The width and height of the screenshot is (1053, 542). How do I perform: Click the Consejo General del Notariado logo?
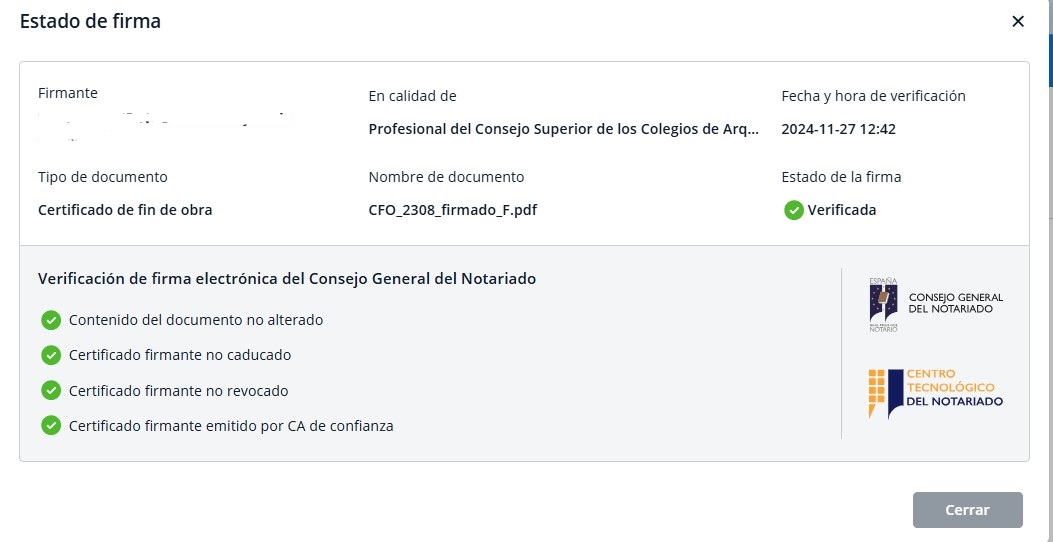coord(935,303)
